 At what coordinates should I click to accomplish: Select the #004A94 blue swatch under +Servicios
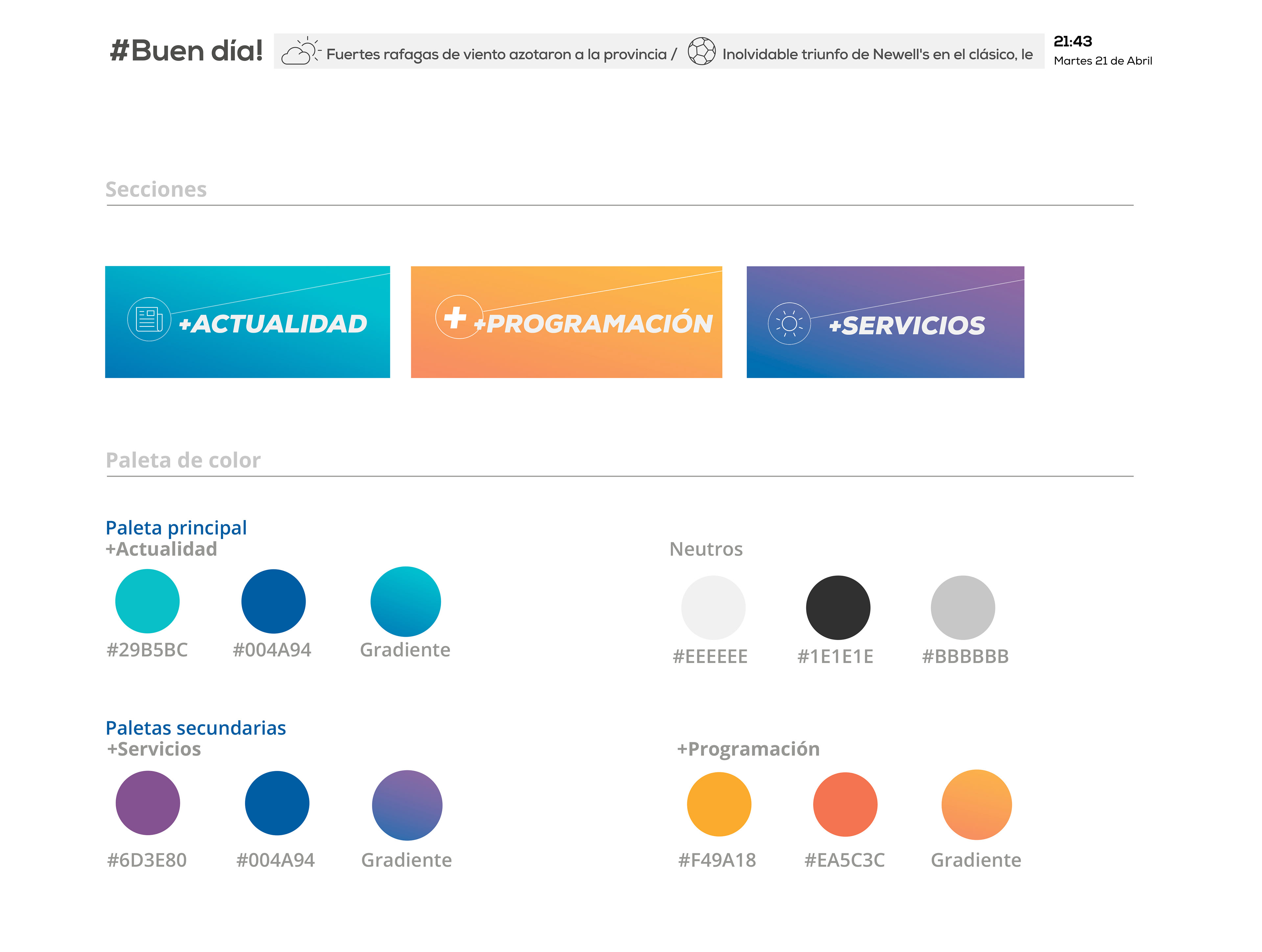point(277,803)
